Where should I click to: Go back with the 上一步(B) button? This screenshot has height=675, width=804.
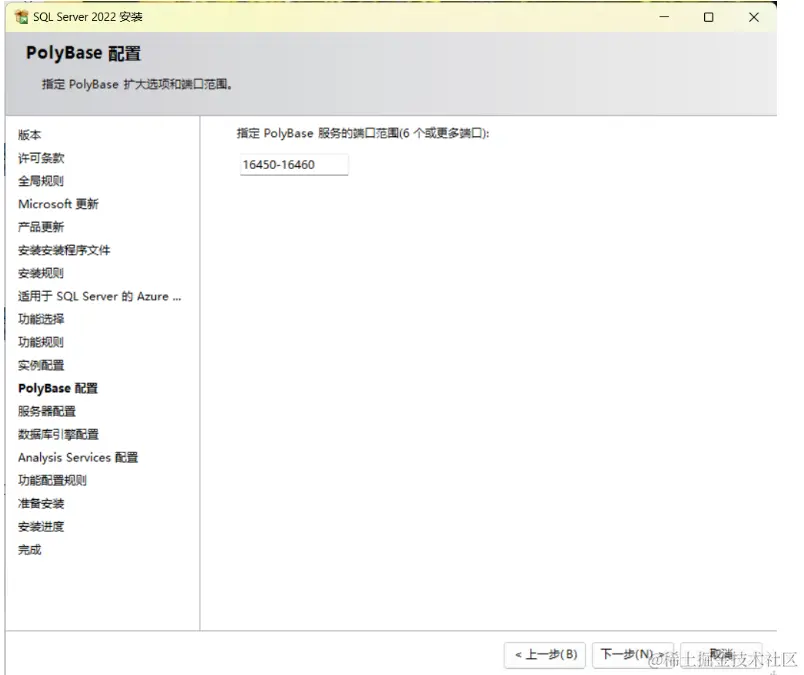pyautogui.click(x=545, y=654)
